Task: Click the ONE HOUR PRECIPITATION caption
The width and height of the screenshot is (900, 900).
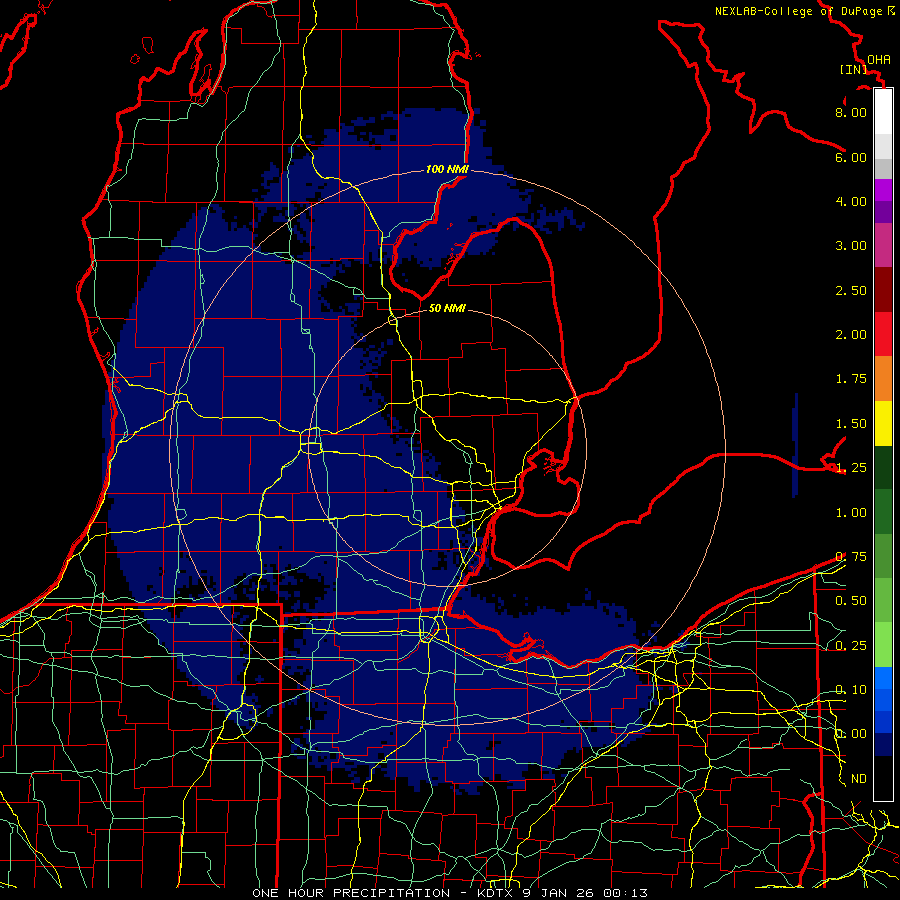Action: click(351, 893)
